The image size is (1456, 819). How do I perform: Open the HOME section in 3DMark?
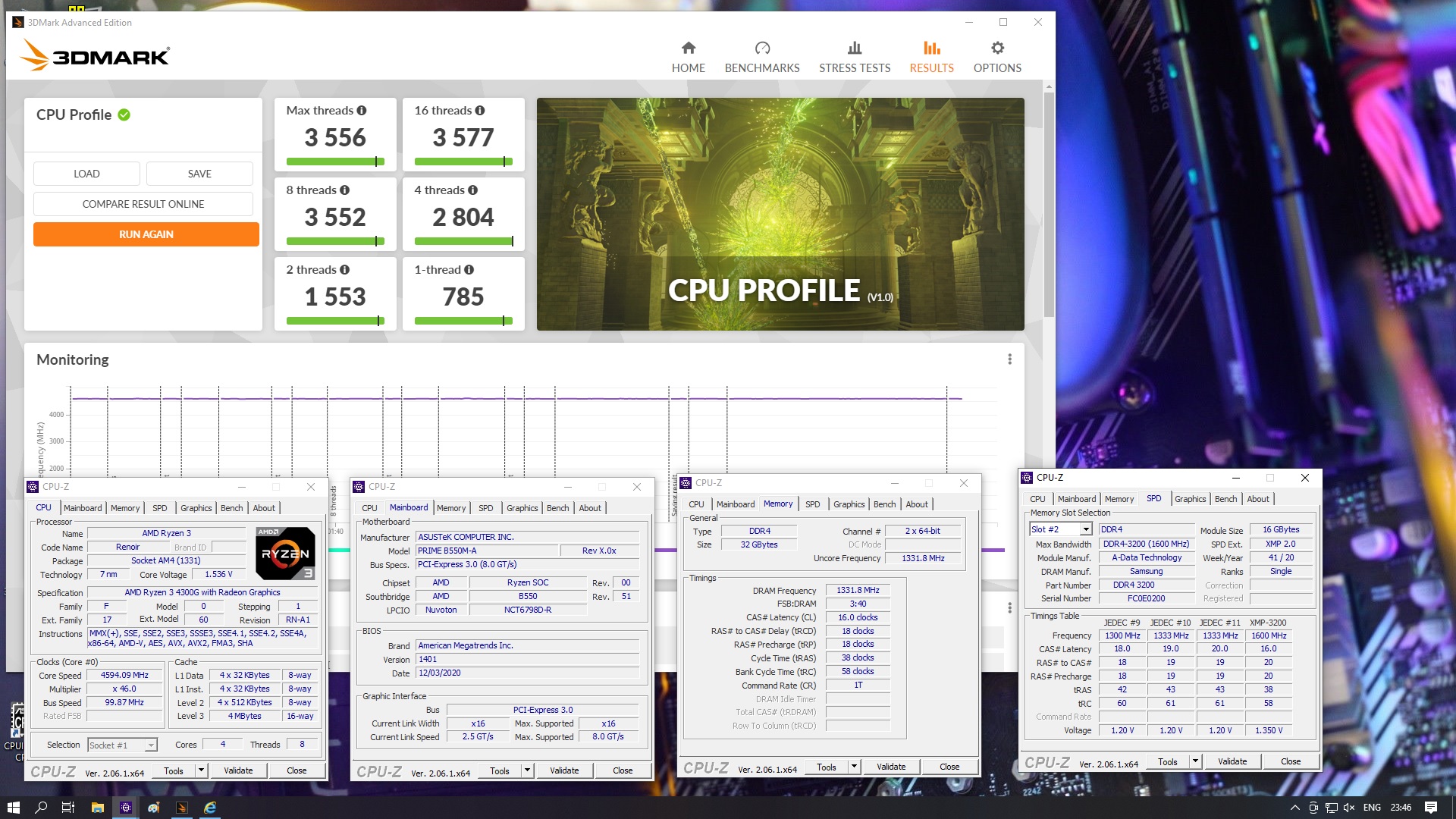688,58
